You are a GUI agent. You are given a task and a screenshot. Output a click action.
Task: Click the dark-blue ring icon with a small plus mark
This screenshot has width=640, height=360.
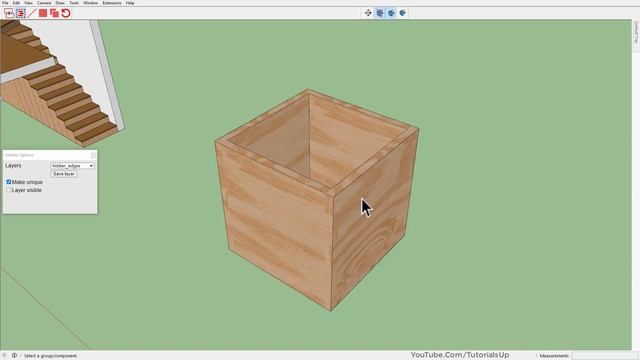(x=391, y=13)
